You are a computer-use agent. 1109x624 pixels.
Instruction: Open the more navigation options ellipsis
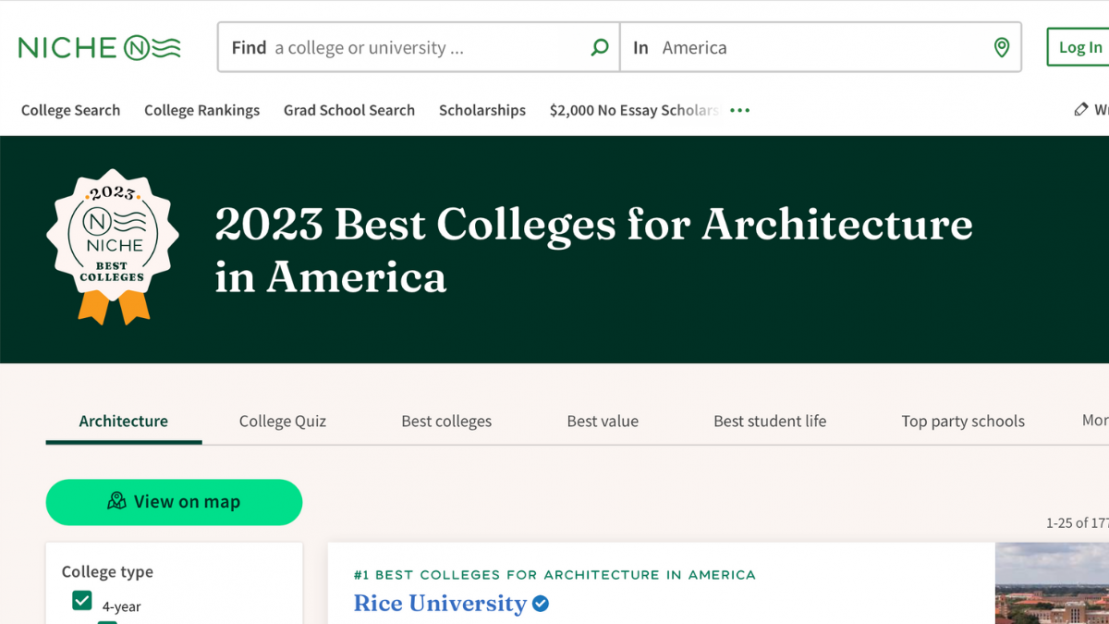tap(740, 110)
